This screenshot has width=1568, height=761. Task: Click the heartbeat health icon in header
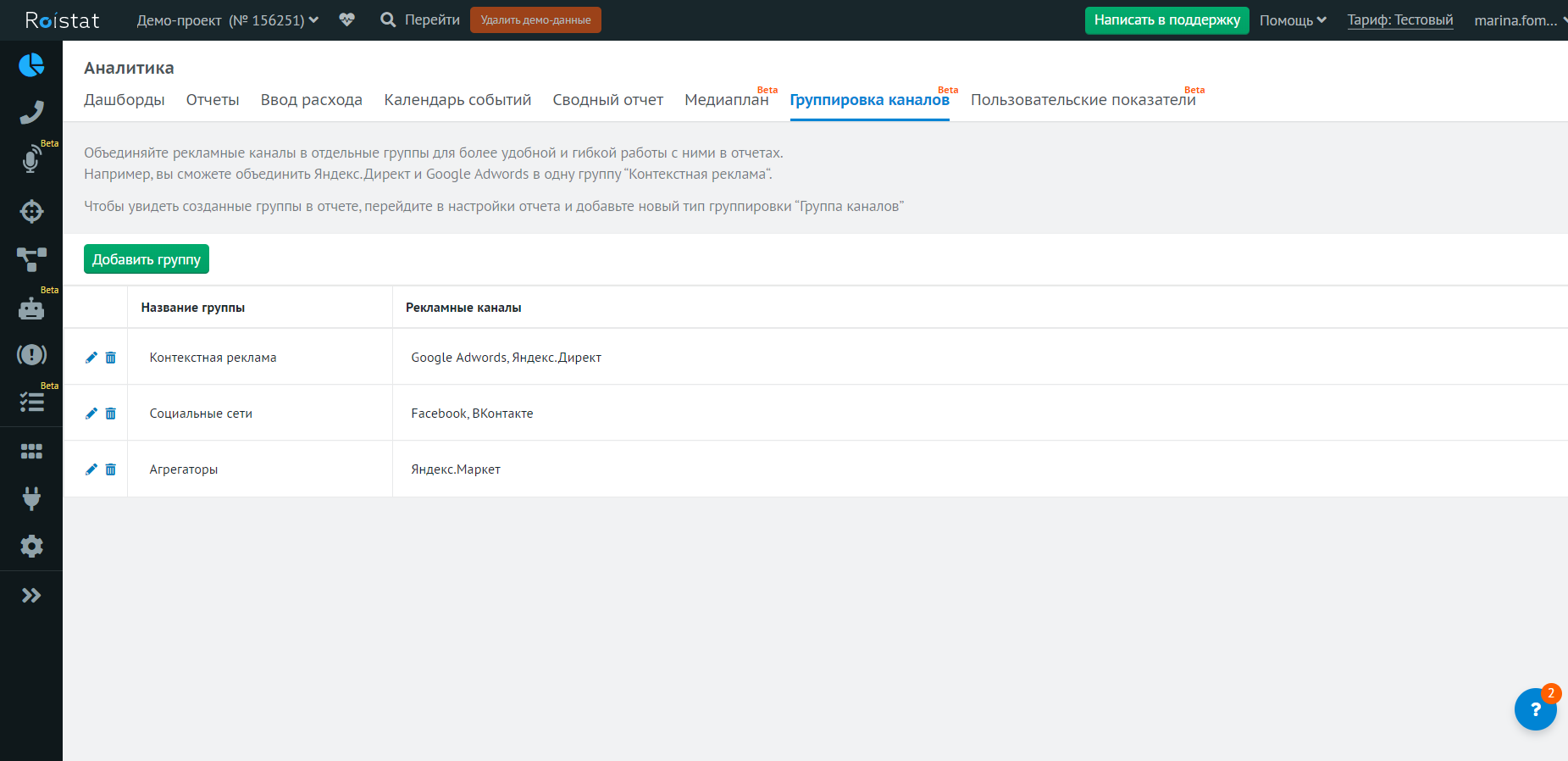click(346, 19)
